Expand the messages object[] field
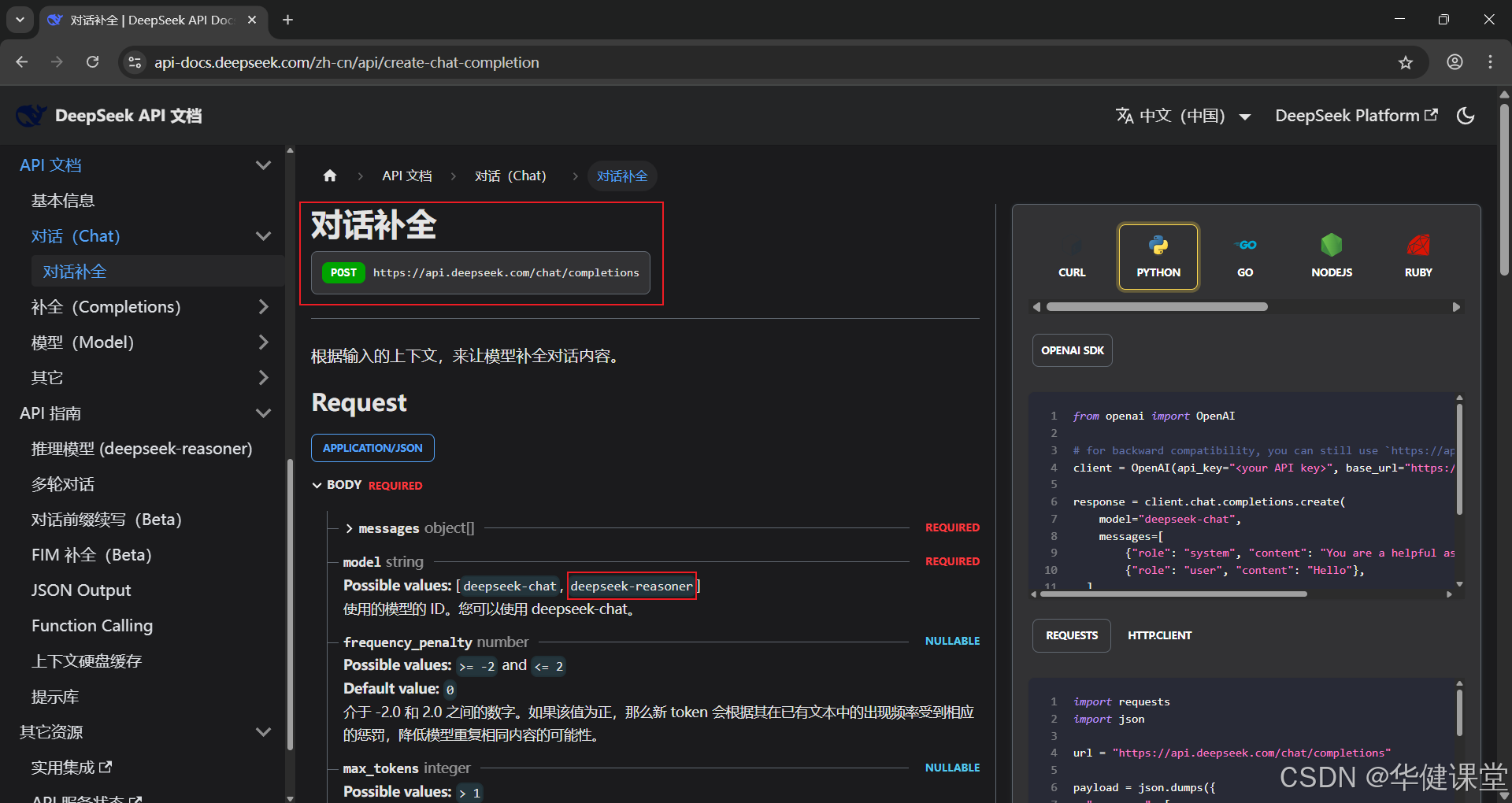 (409, 528)
